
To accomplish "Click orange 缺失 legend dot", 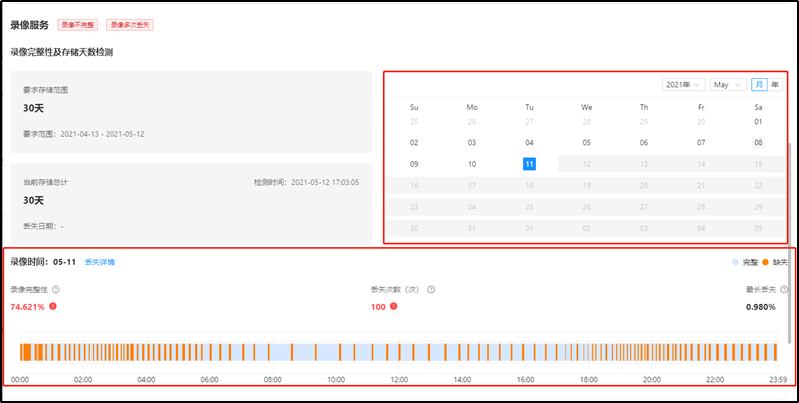I will 764,262.
